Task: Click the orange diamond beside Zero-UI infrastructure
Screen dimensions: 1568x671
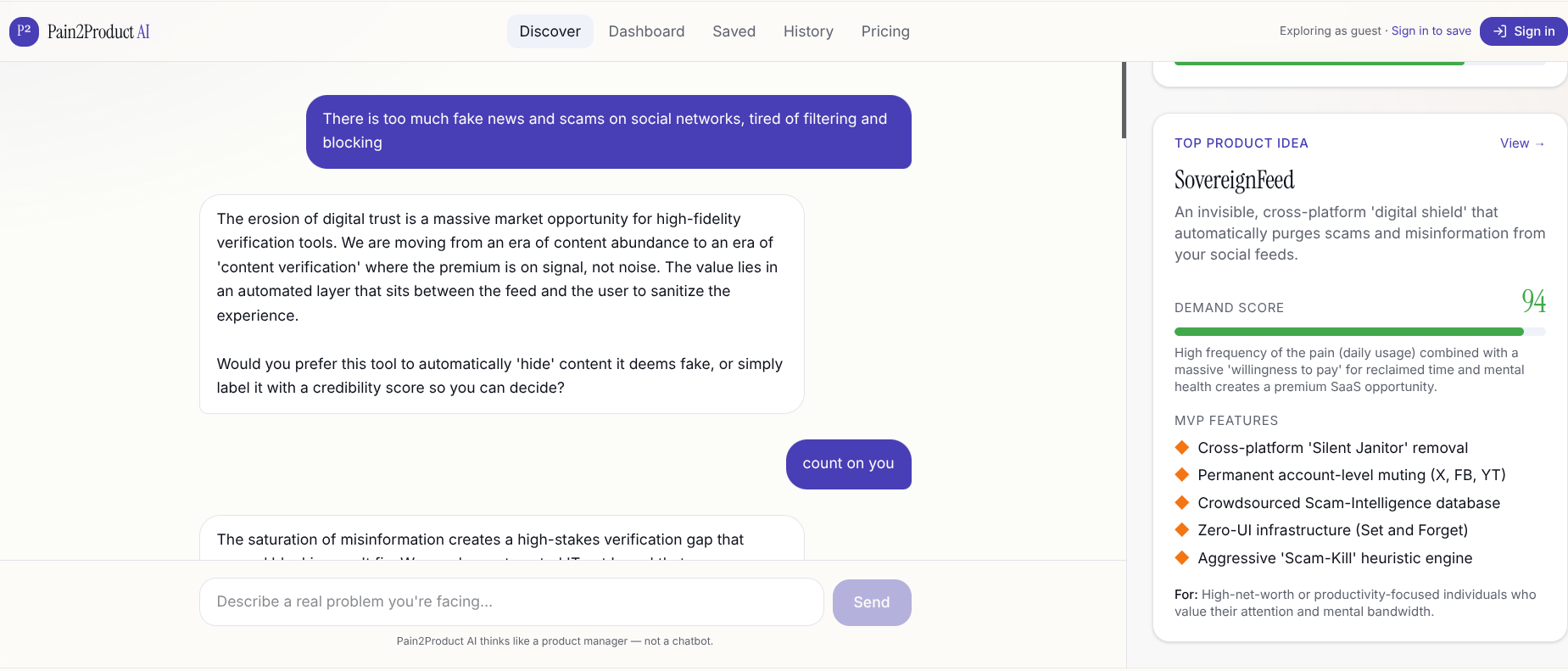Action: click(x=1181, y=530)
